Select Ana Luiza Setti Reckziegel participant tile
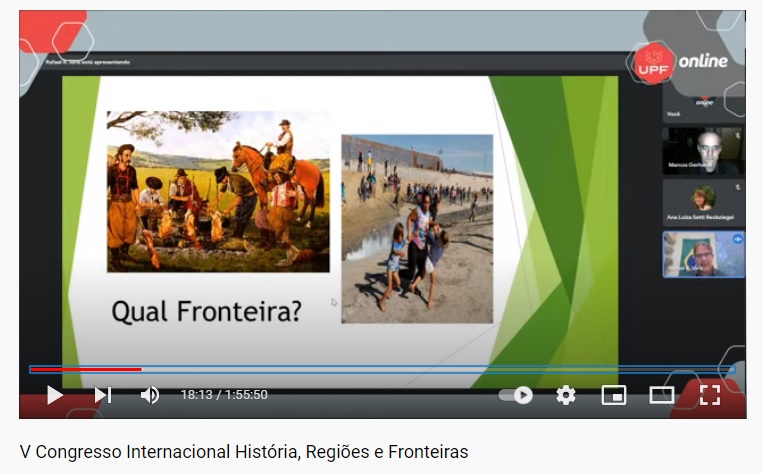763x473 pixels. pos(703,202)
